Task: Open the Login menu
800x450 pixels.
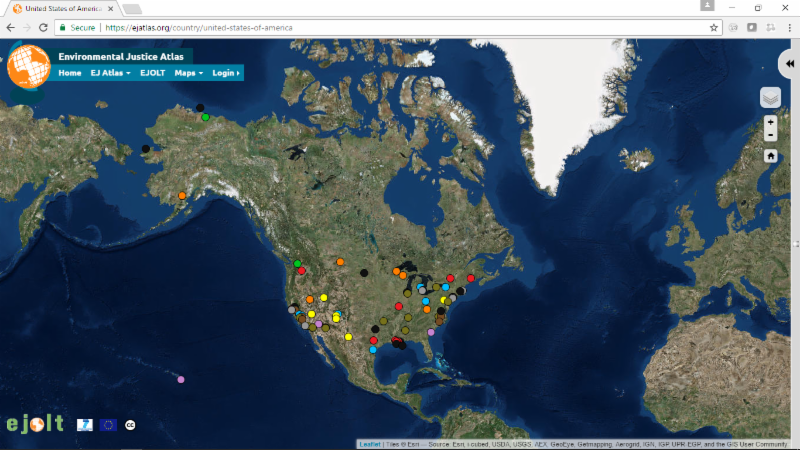Action: [x=226, y=73]
